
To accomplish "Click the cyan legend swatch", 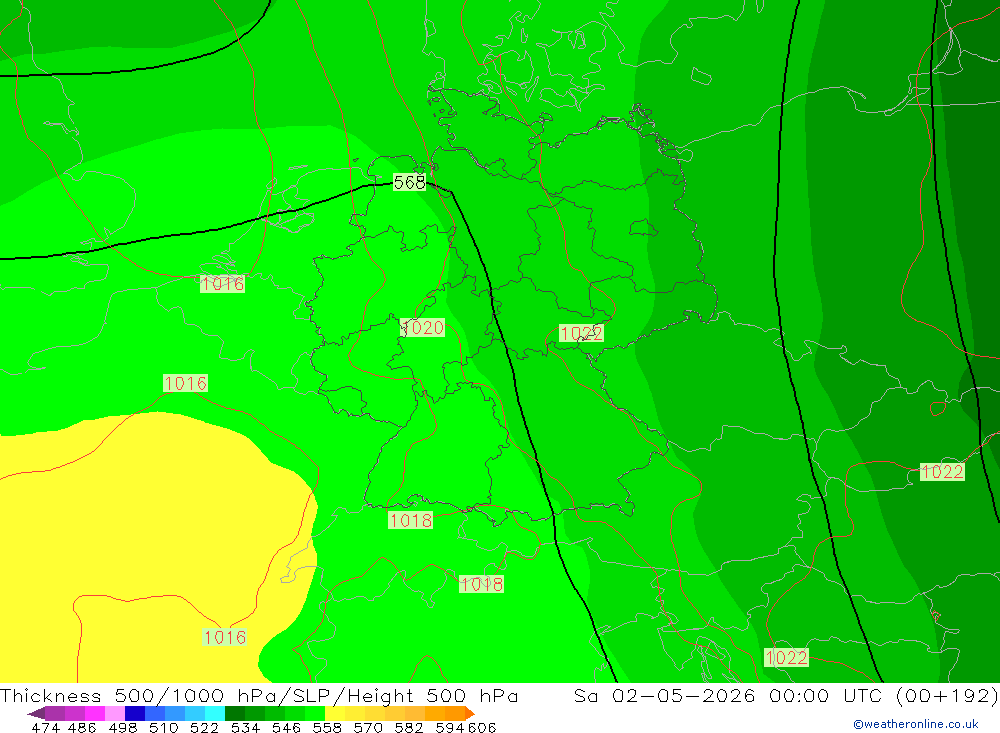I will (x=215, y=713).
